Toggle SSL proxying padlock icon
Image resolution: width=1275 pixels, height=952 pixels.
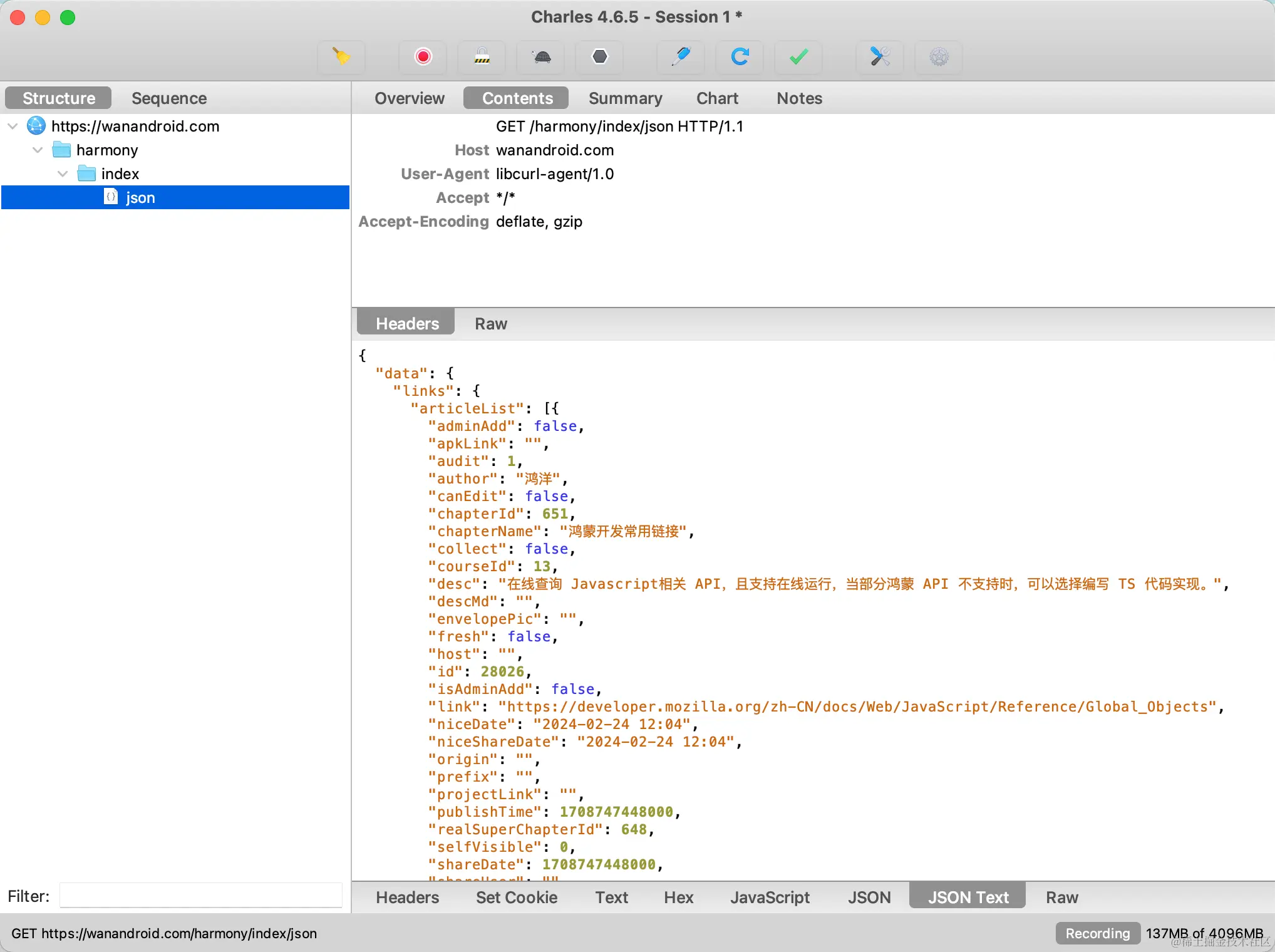point(482,57)
